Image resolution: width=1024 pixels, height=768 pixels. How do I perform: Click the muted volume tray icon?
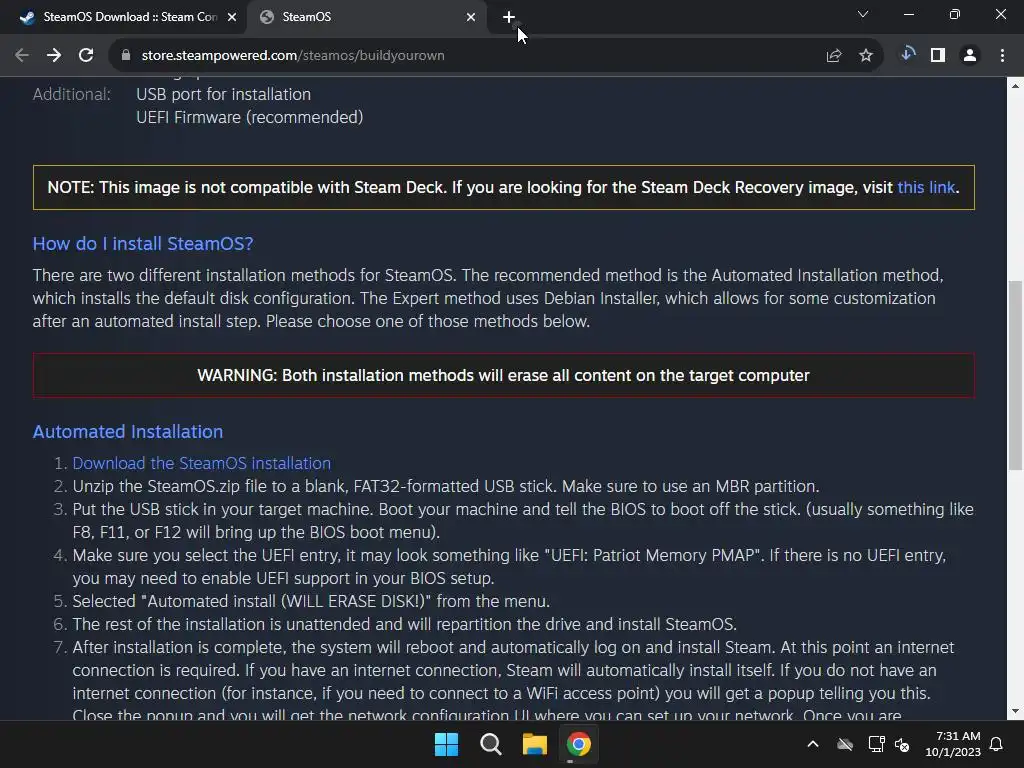903,744
